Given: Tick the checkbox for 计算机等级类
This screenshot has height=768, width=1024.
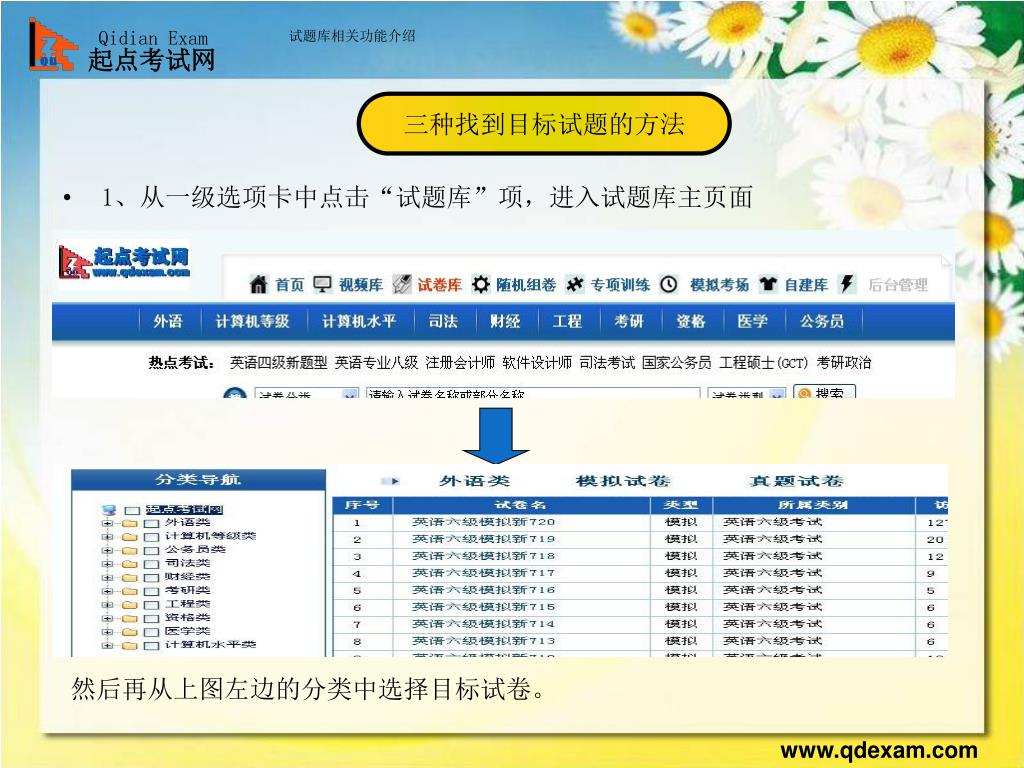Looking at the screenshot, I should (x=151, y=537).
